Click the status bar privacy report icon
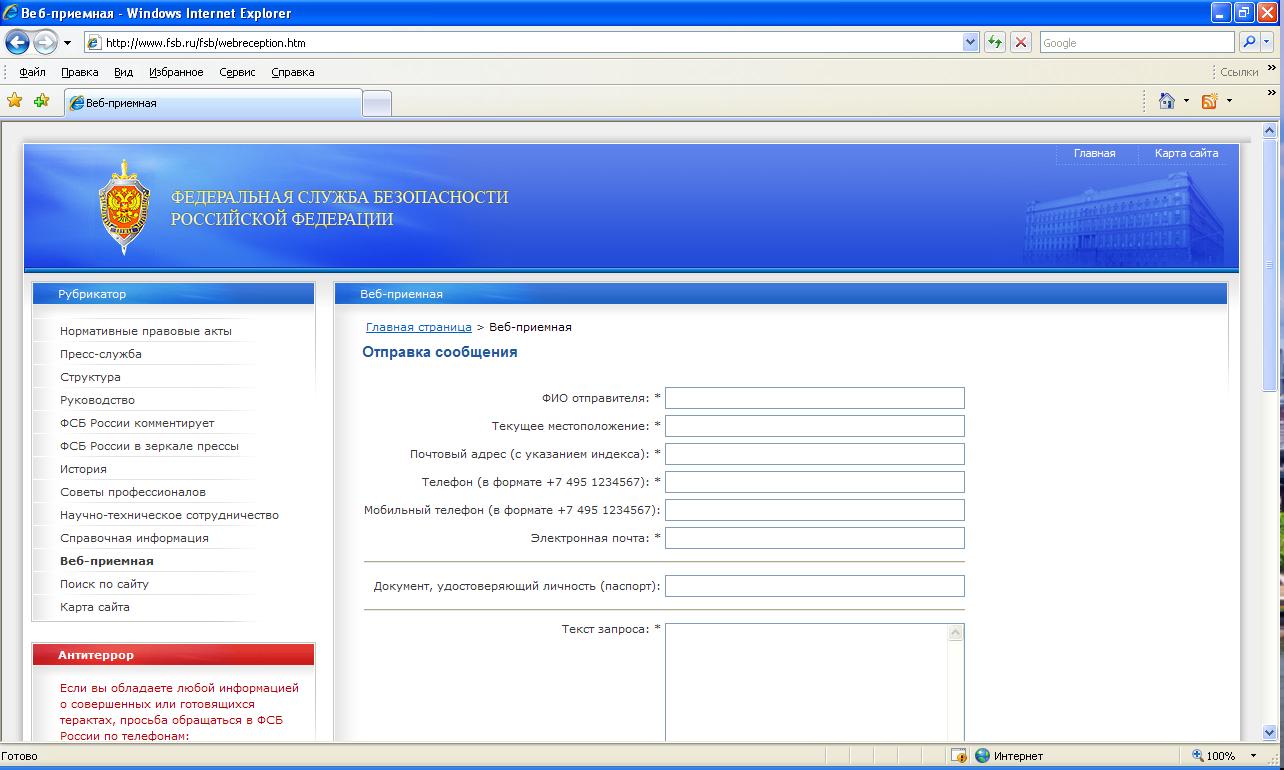The image size is (1284, 770). (x=958, y=756)
